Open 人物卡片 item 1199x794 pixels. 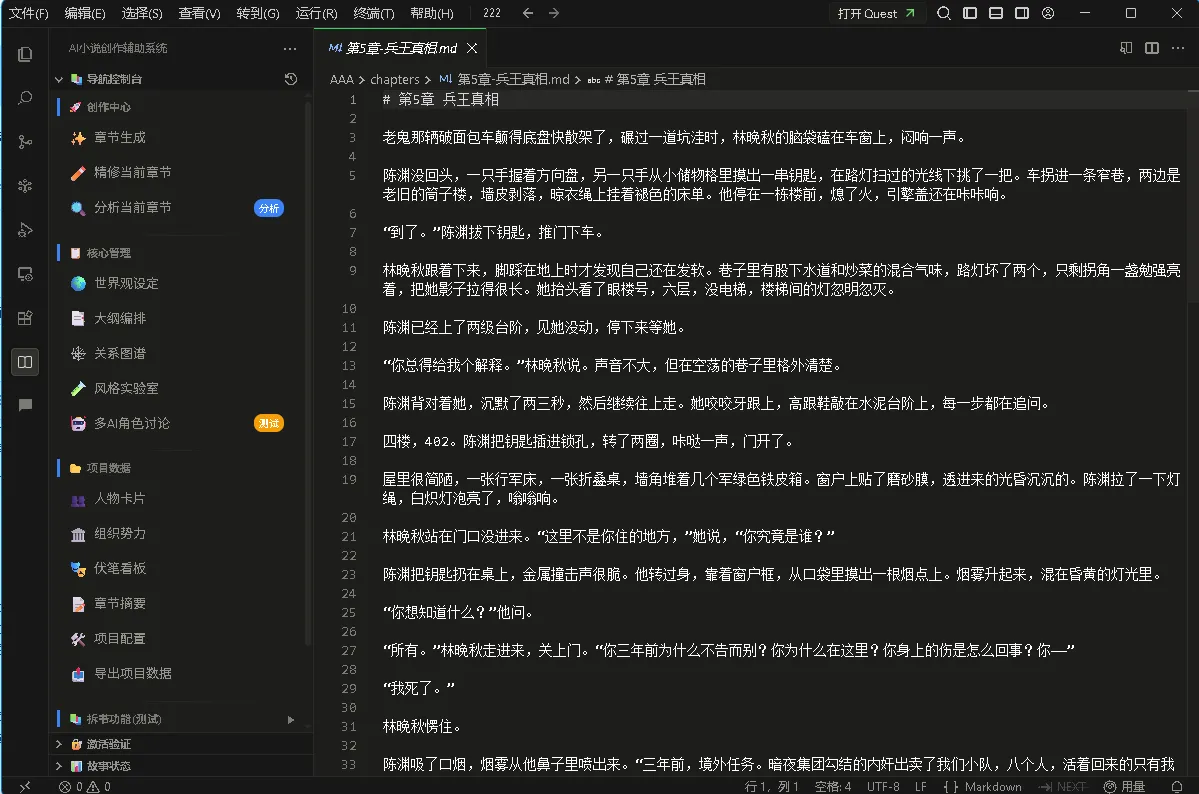(119, 499)
